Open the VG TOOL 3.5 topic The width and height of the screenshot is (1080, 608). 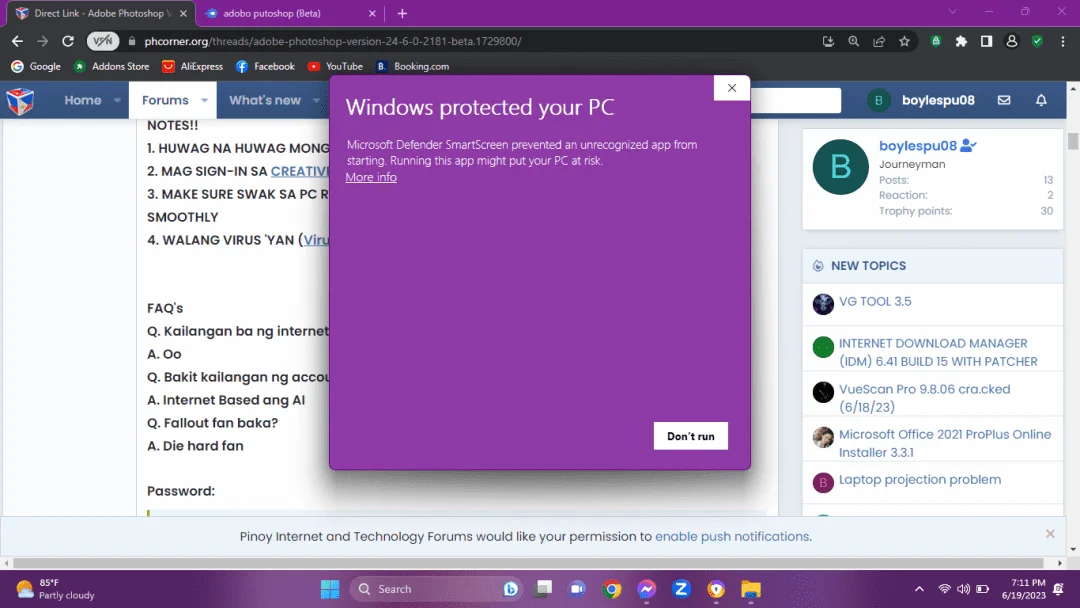pos(875,302)
